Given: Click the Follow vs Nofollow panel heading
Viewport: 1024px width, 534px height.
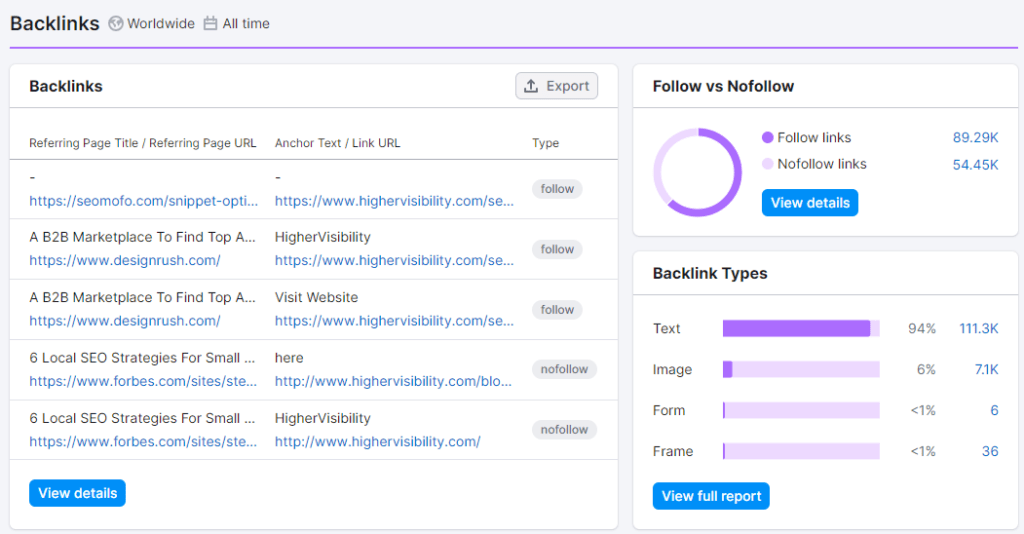Looking at the screenshot, I should tap(723, 86).
